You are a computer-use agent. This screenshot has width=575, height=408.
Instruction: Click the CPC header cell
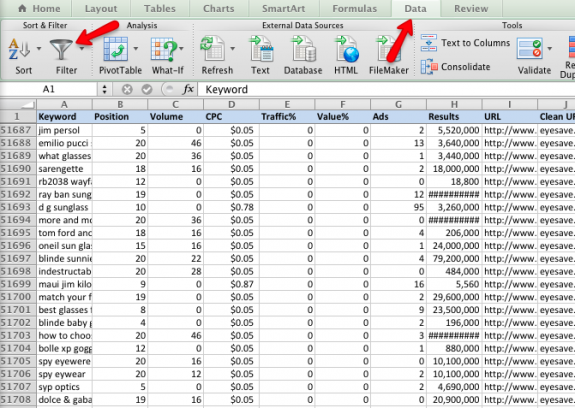(x=231, y=117)
